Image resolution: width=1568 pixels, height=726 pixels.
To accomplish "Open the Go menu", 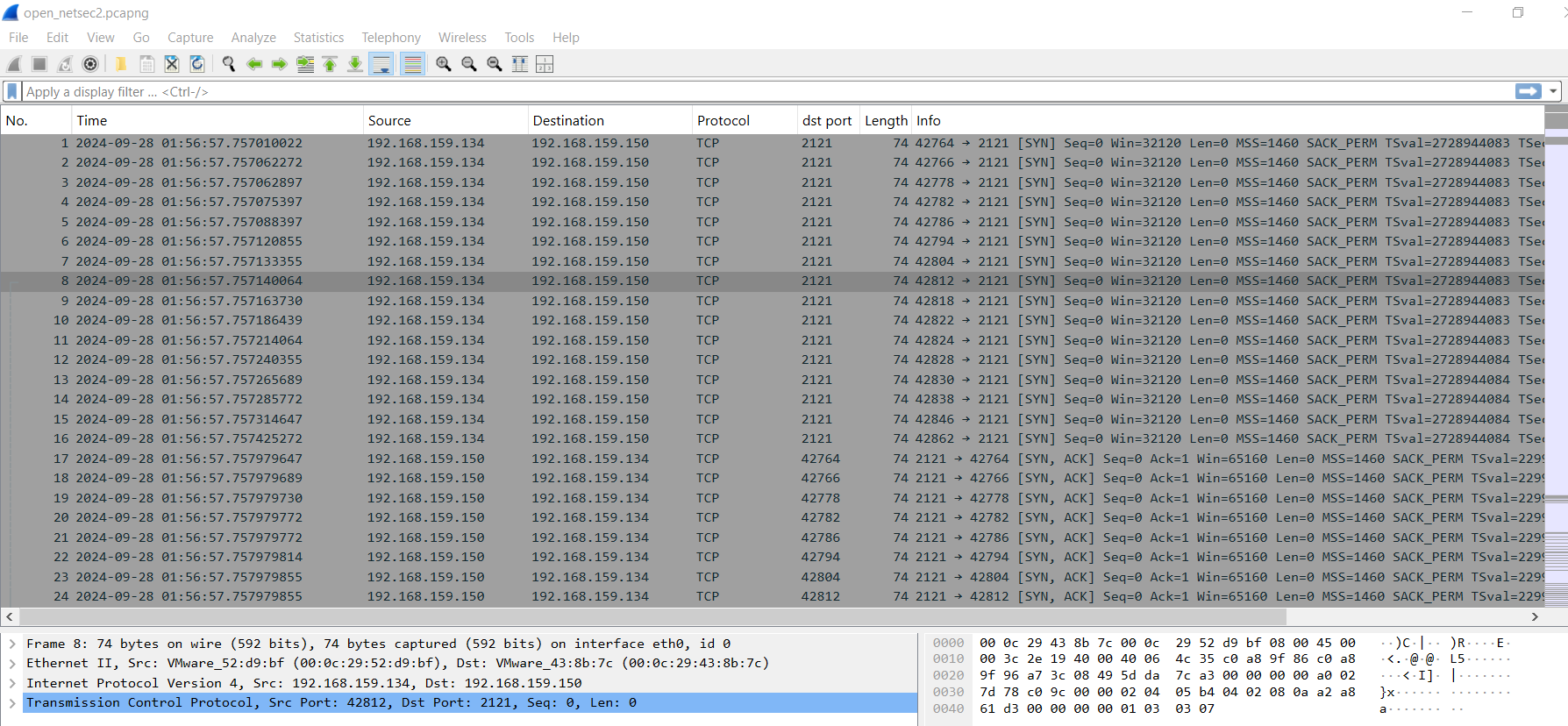I will pos(141,37).
